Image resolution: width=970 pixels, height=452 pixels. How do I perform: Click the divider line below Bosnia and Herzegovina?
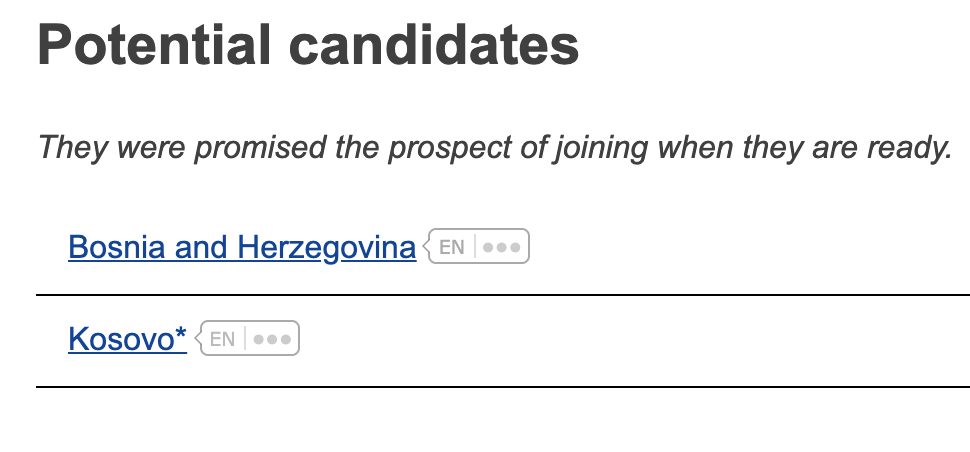pos(502,295)
